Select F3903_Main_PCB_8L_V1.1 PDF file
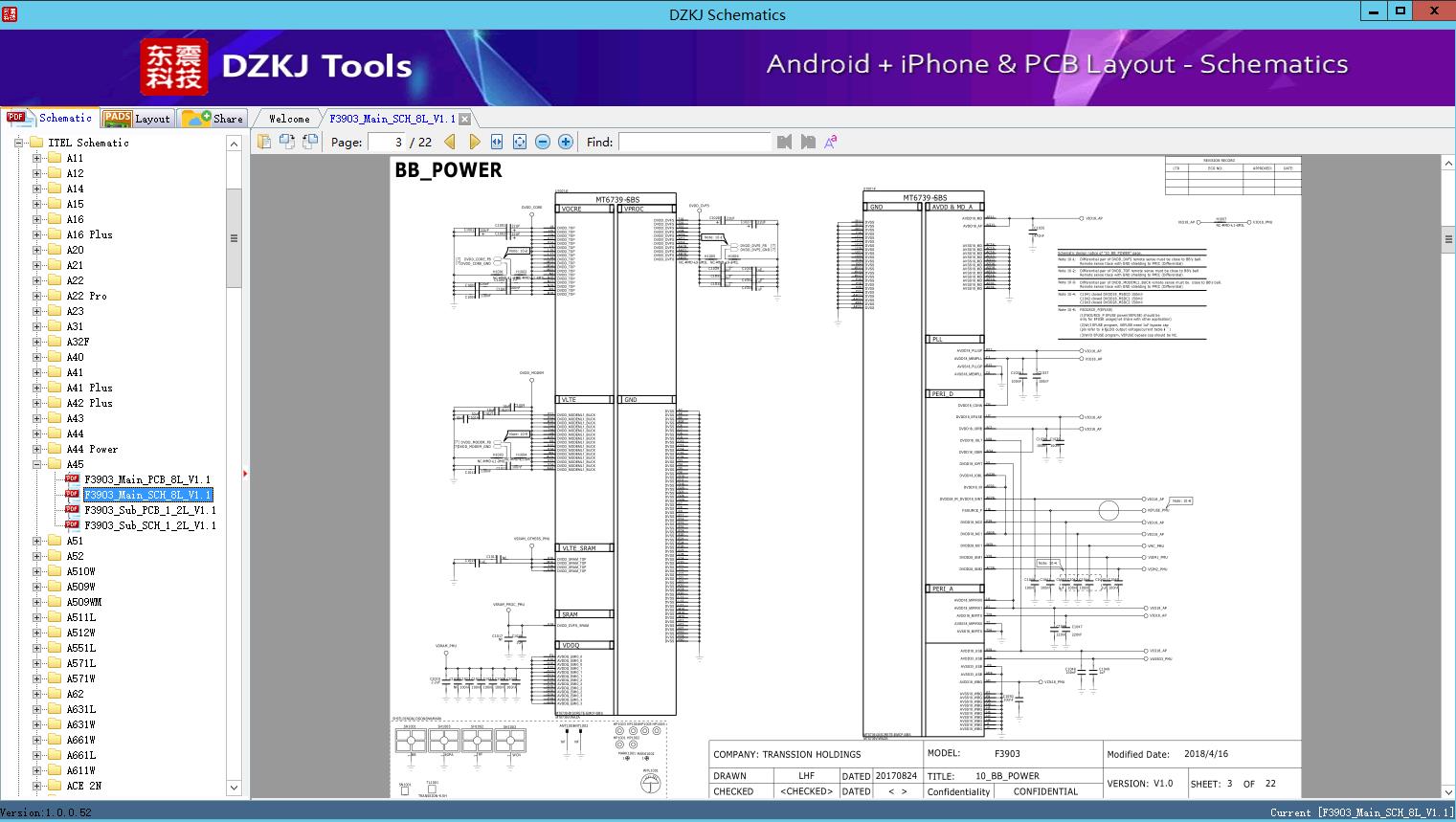 (147, 479)
